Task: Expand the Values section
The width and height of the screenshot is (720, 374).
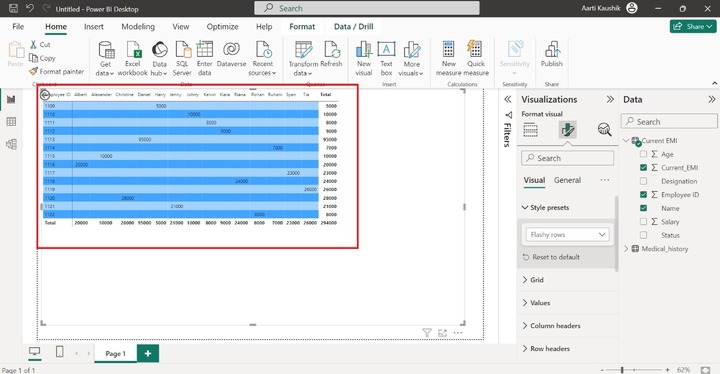Action: point(525,303)
